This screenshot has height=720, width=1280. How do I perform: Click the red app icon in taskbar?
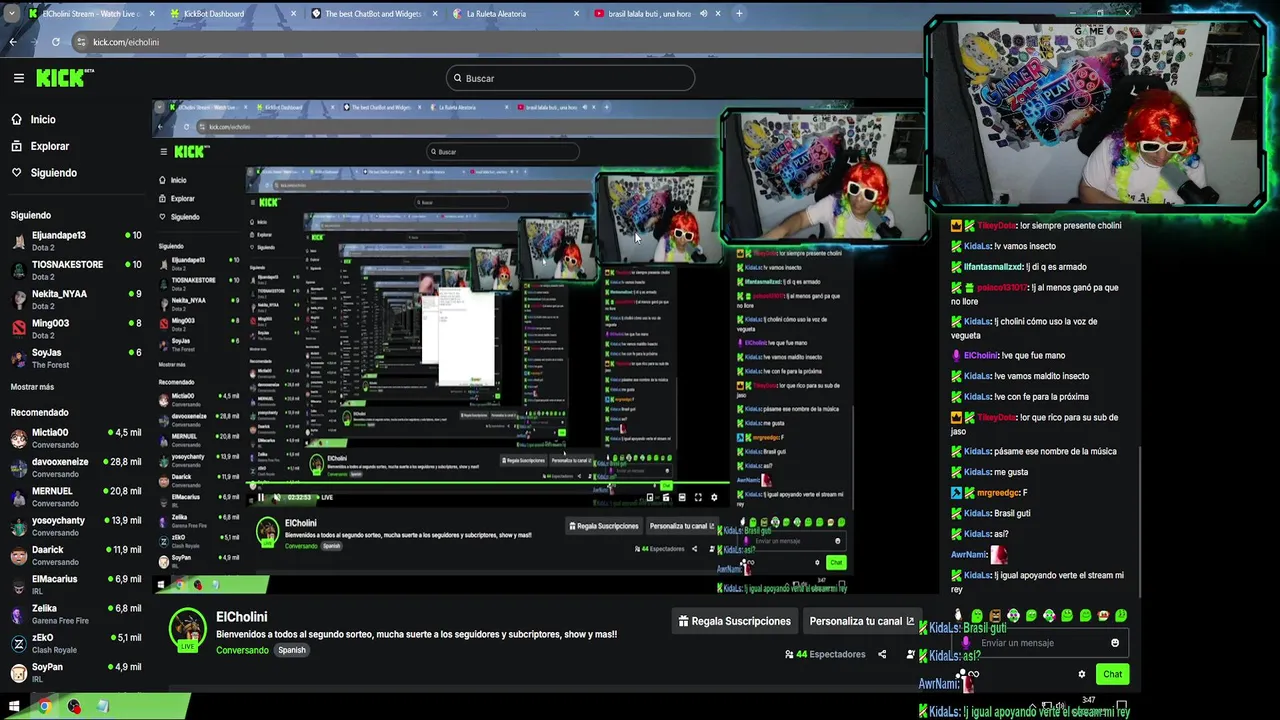[74, 706]
